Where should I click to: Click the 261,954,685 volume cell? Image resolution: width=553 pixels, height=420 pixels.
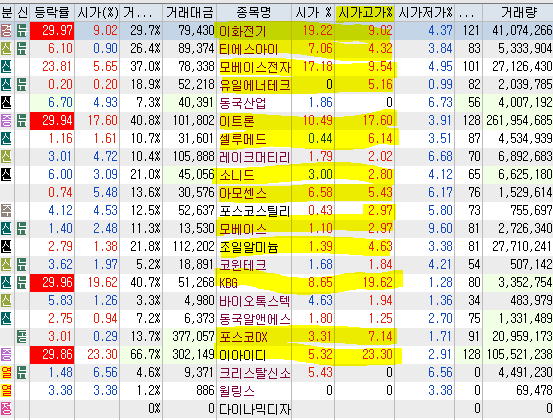[519, 121]
